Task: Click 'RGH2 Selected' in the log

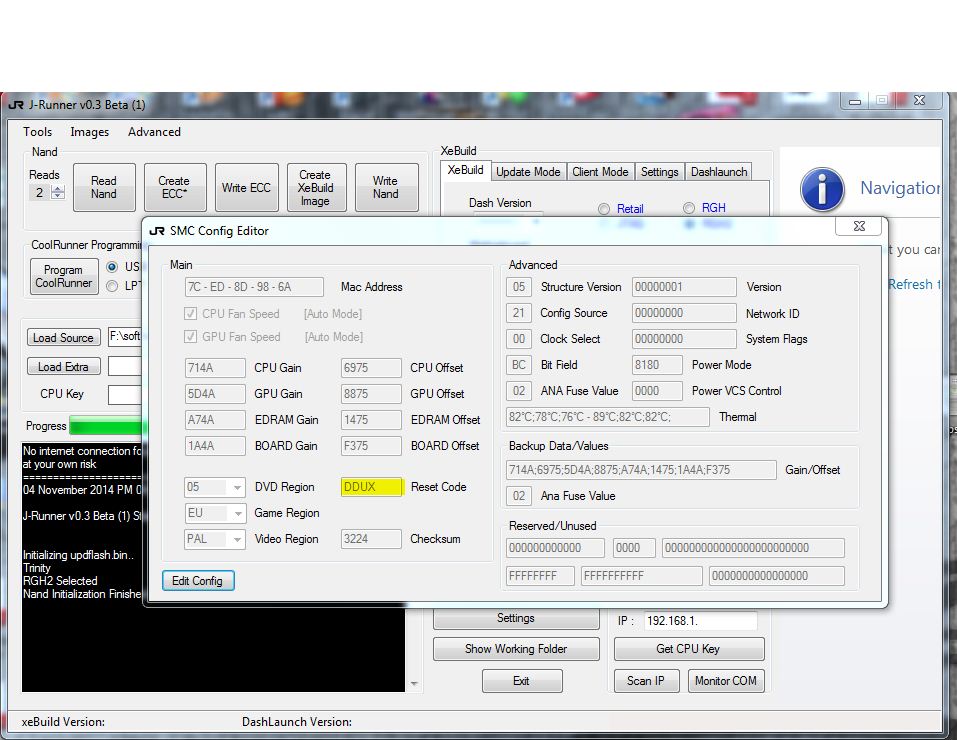Action: 60,581
